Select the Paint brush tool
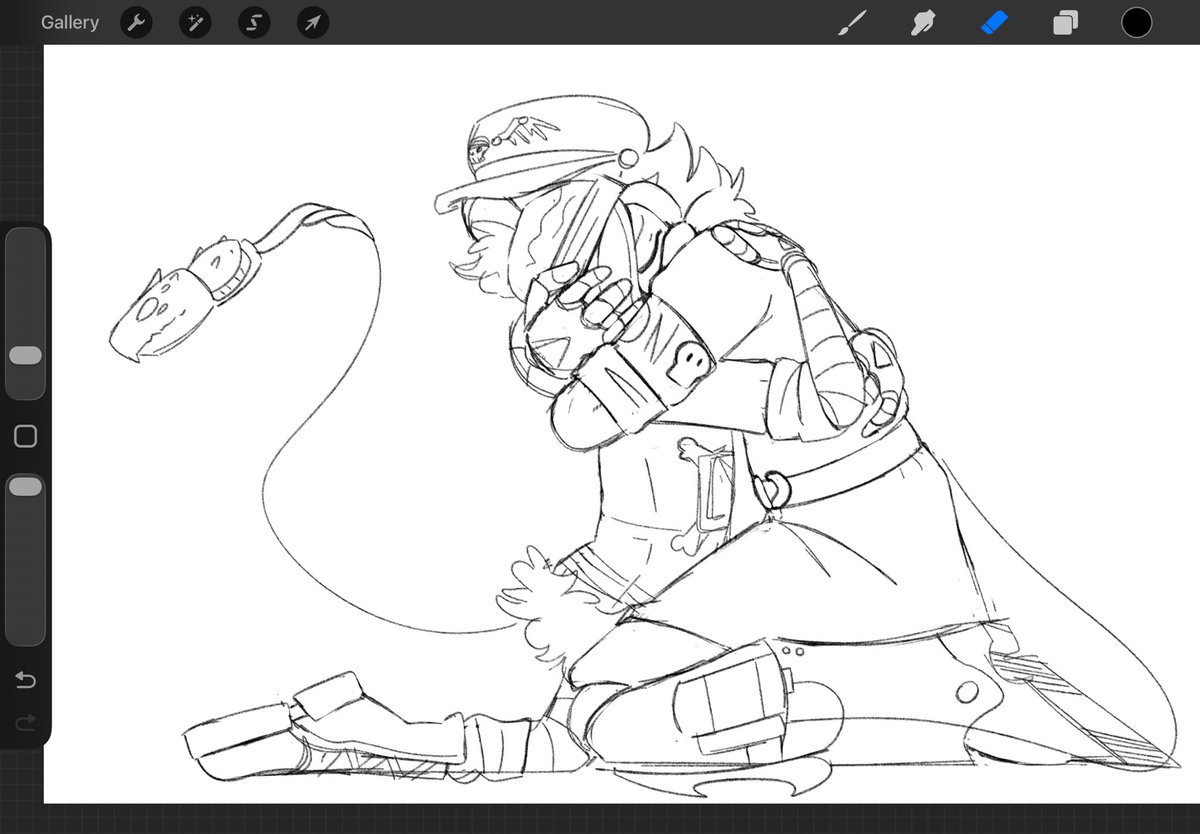 point(851,22)
